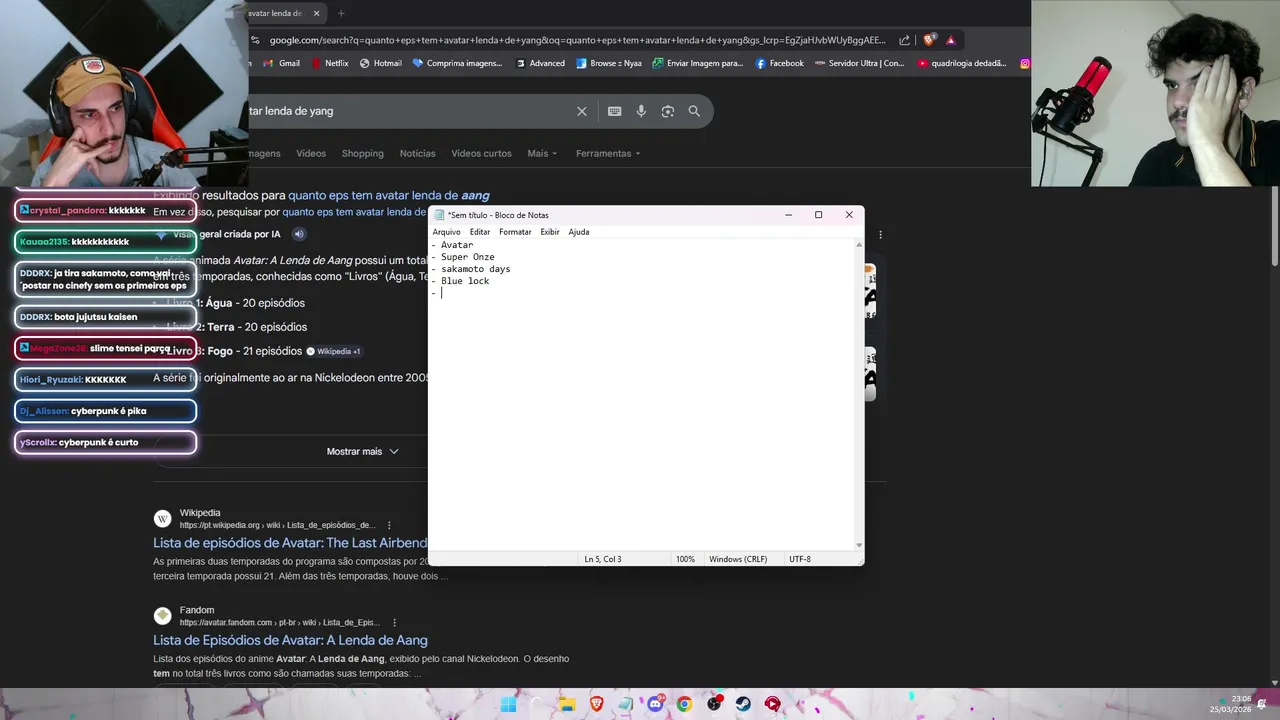
Task: Open the Hotmail bookmark
Action: [x=380, y=63]
